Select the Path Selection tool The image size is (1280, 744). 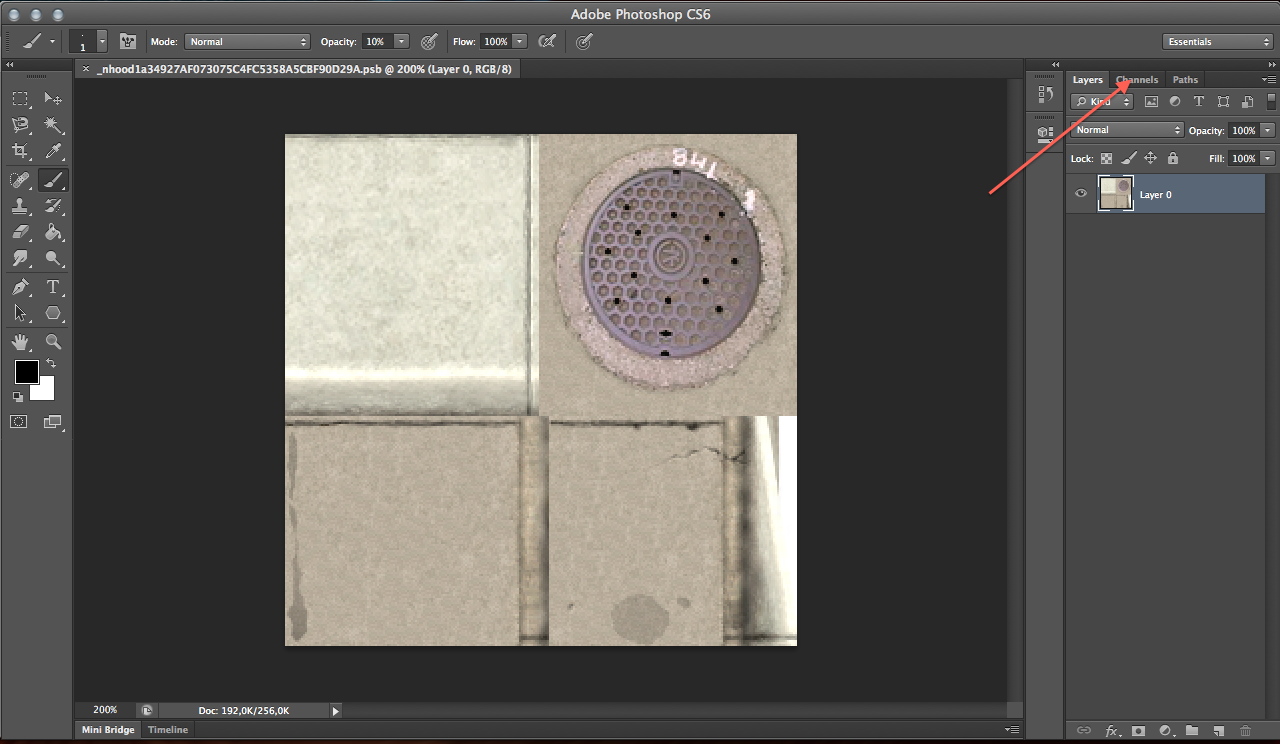pyautogui.click(x=20, y=313)
